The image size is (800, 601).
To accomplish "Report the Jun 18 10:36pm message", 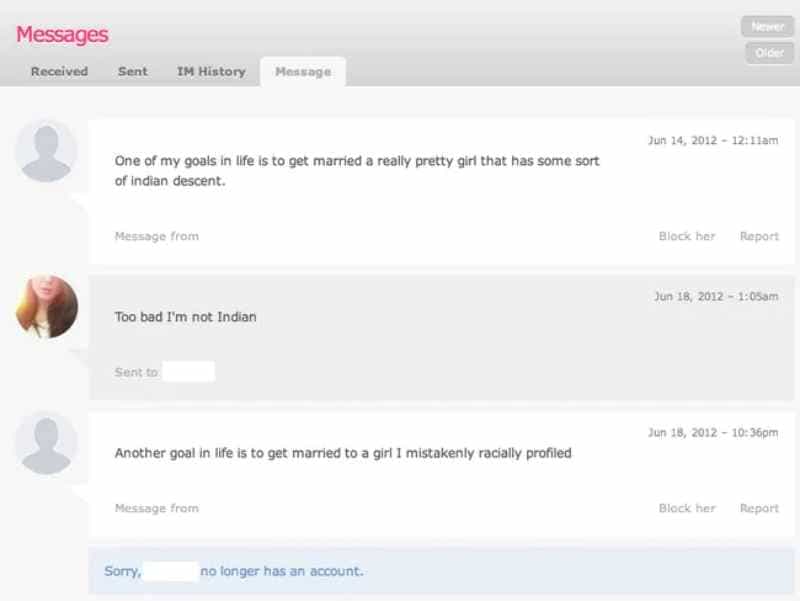I will [759, 509].
